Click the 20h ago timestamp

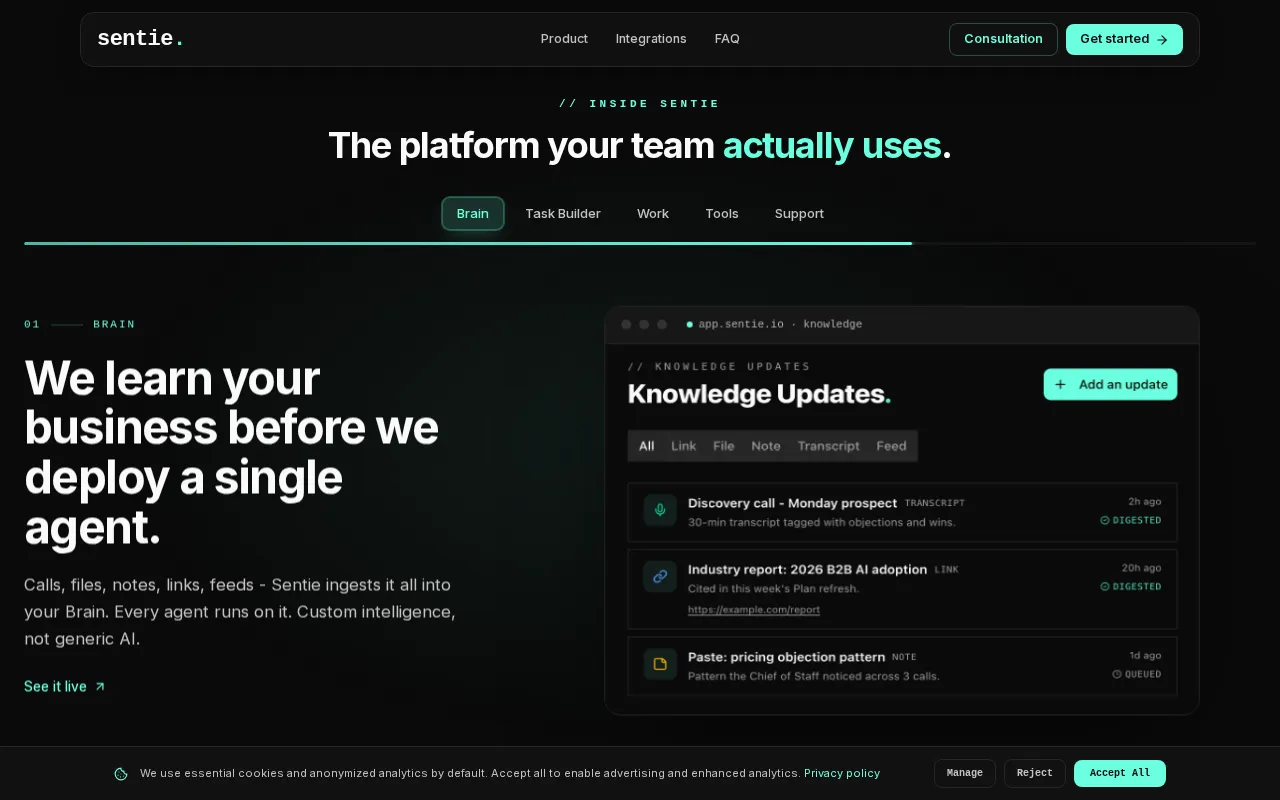tap(1142, 568)
